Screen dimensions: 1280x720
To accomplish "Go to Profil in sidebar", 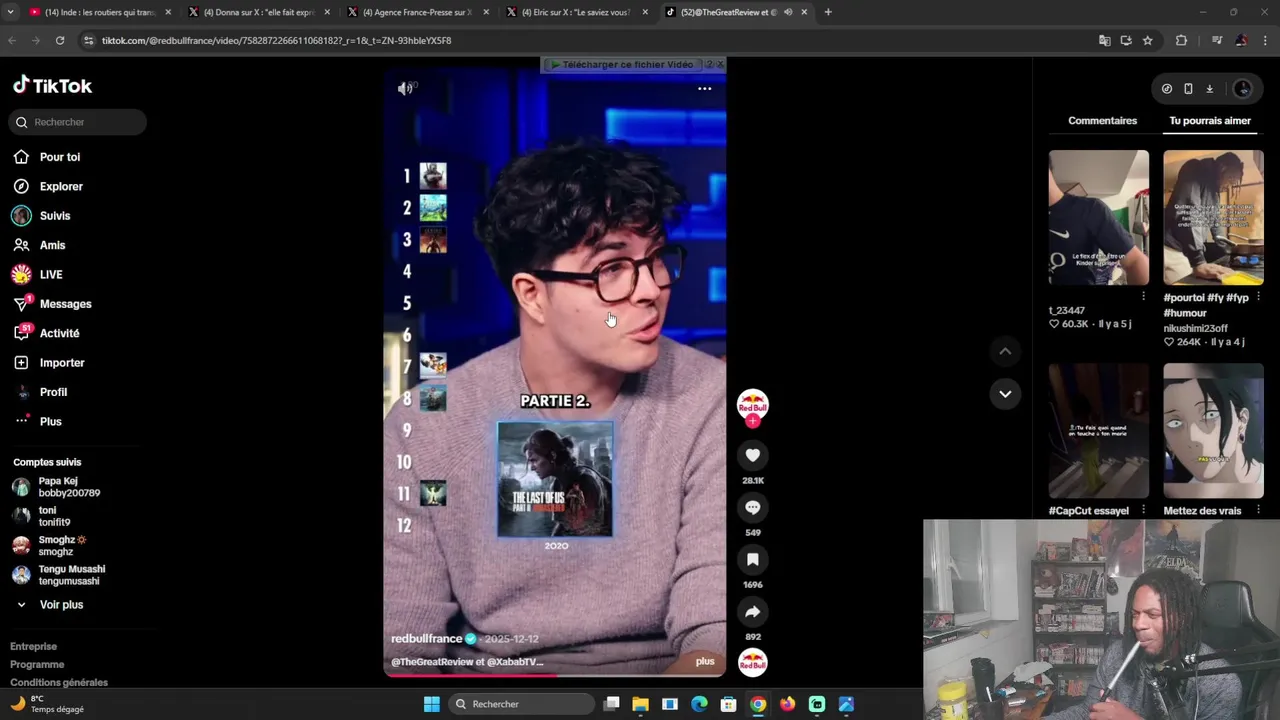I will [x=53, y=392].
